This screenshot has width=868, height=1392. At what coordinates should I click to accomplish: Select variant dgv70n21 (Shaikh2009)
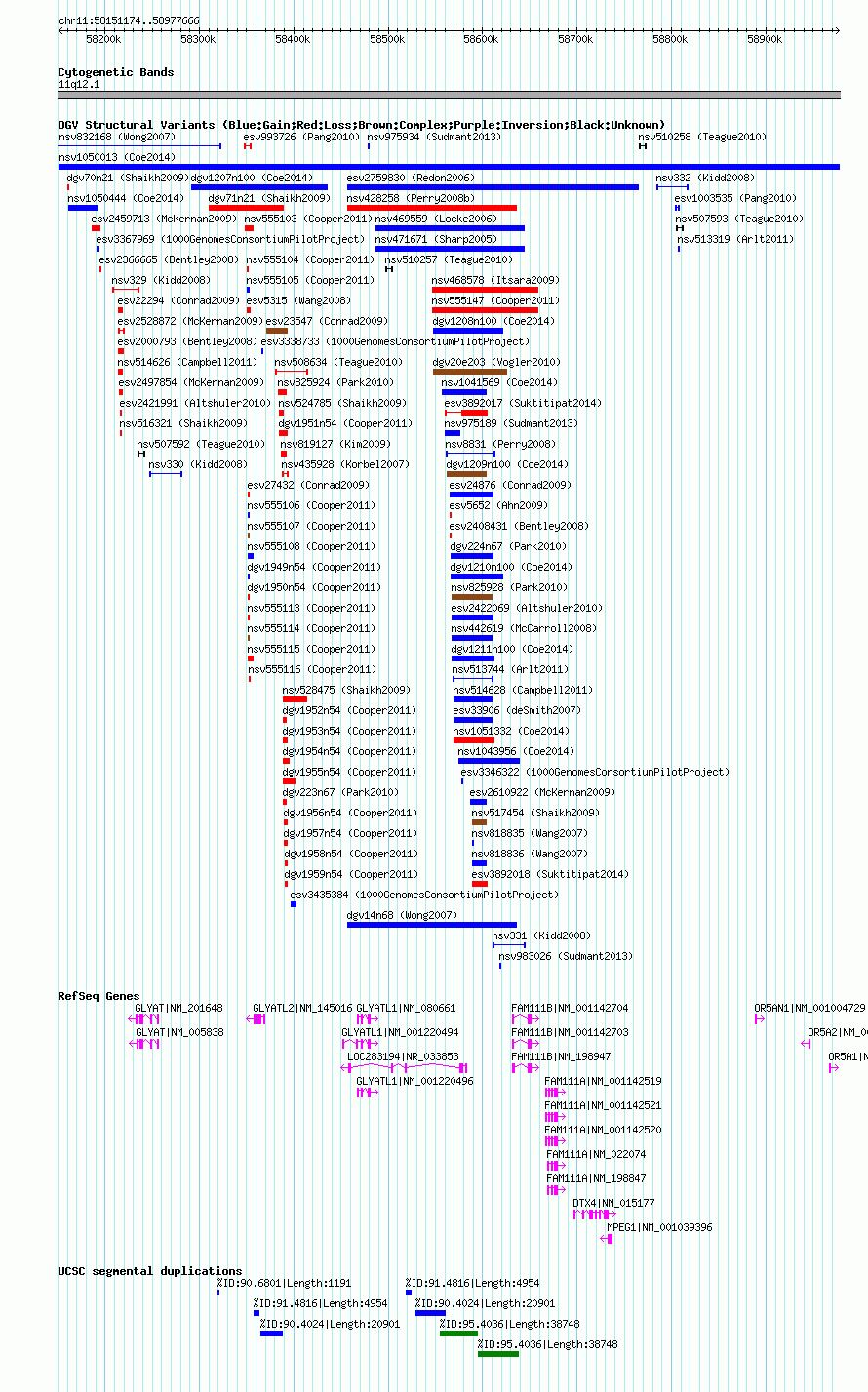point(128,179)
